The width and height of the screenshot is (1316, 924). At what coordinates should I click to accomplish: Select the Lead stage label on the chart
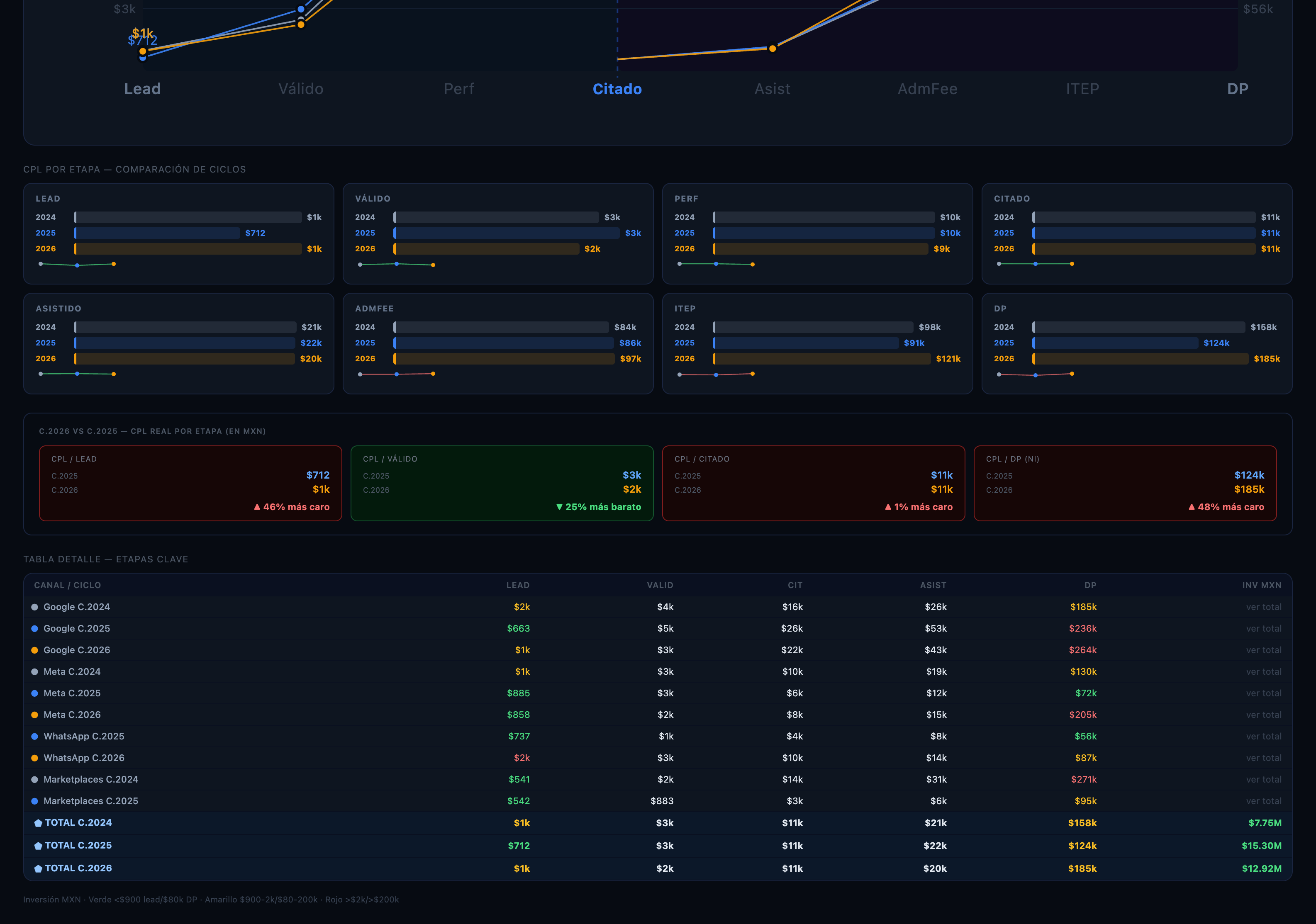(x=143, y=89)
